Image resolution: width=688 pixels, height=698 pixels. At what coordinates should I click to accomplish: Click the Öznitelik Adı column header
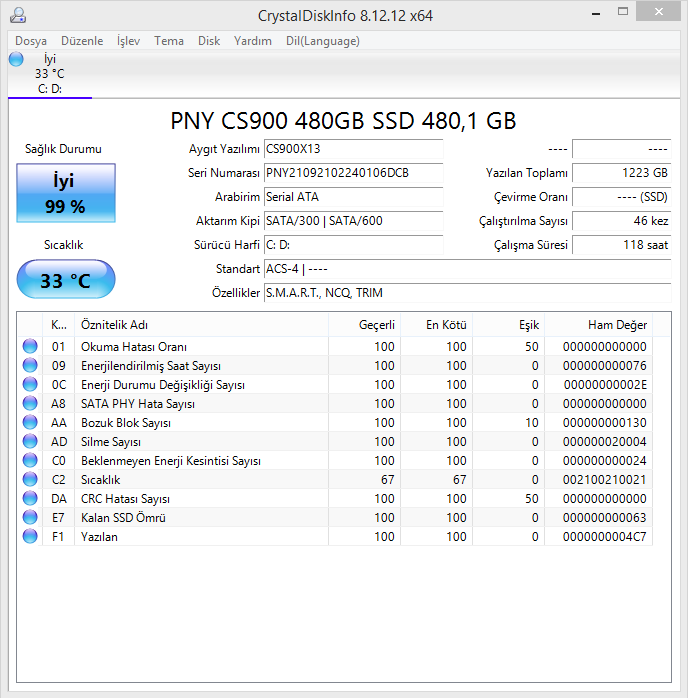coord(202,325)
